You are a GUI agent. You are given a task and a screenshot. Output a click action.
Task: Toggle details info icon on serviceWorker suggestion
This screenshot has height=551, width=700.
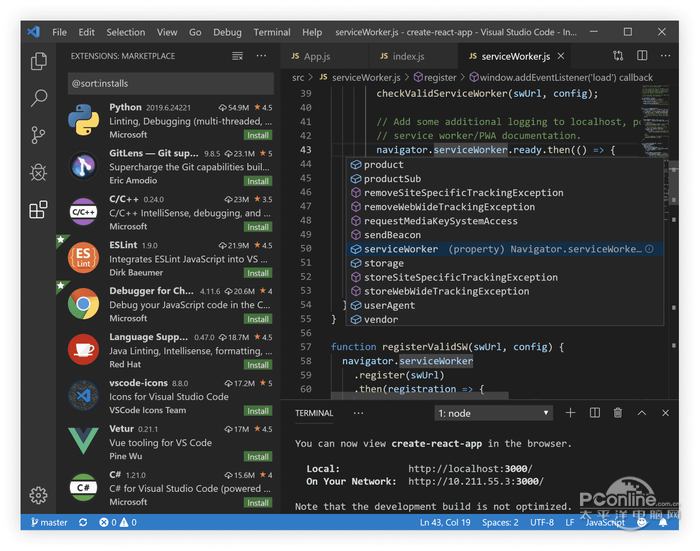tap(649, 249)
